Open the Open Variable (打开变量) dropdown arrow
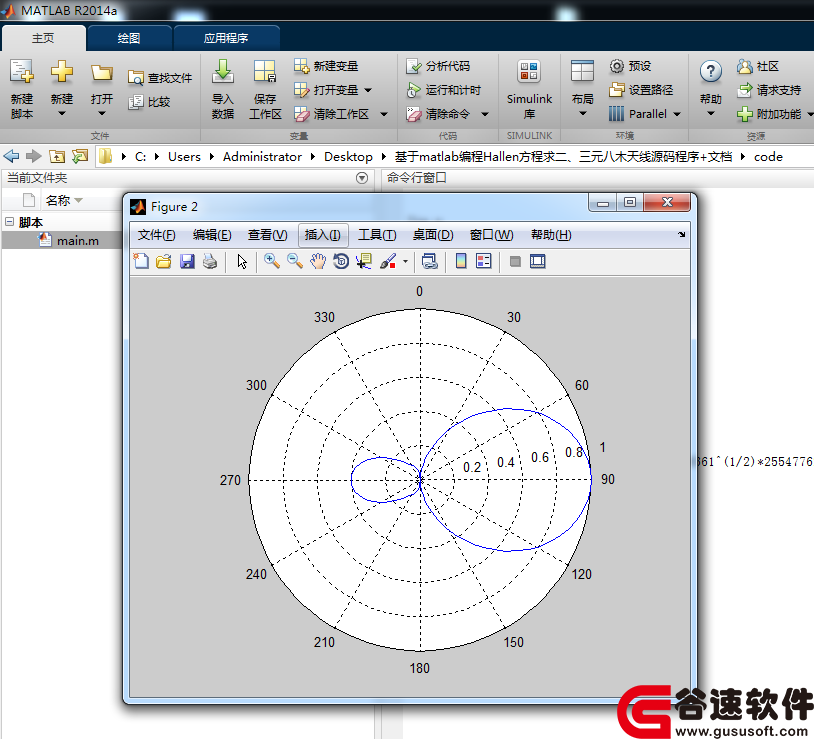The width and height of the screenshot is (814, 739). 368,90
